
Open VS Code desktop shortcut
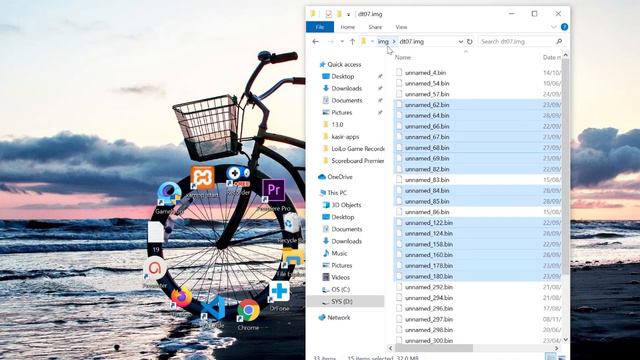click(213, 312)
